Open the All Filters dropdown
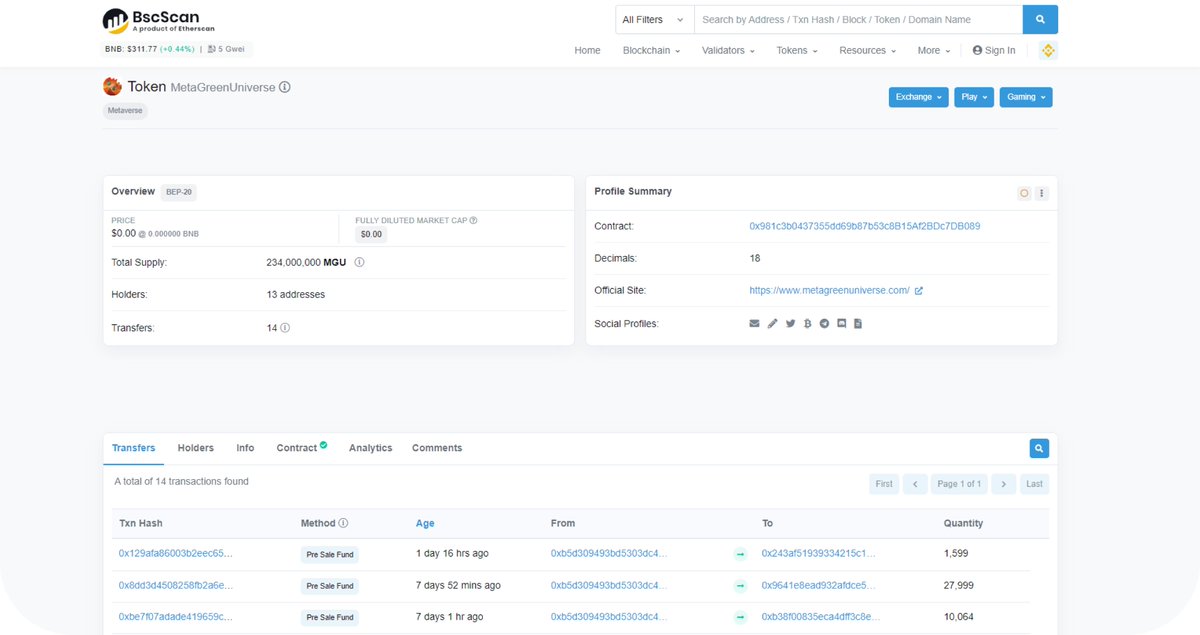 point(653,19)
